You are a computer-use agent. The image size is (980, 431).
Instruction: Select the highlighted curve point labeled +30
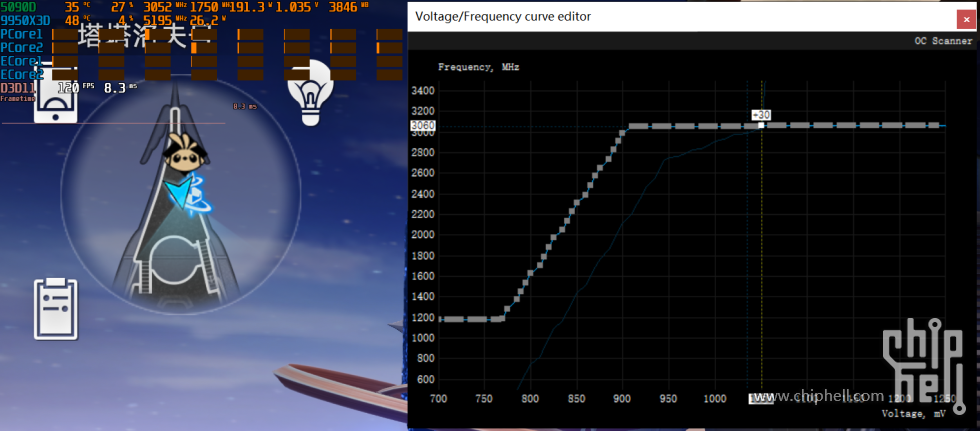pyautogui.click(x=761, y=126)
